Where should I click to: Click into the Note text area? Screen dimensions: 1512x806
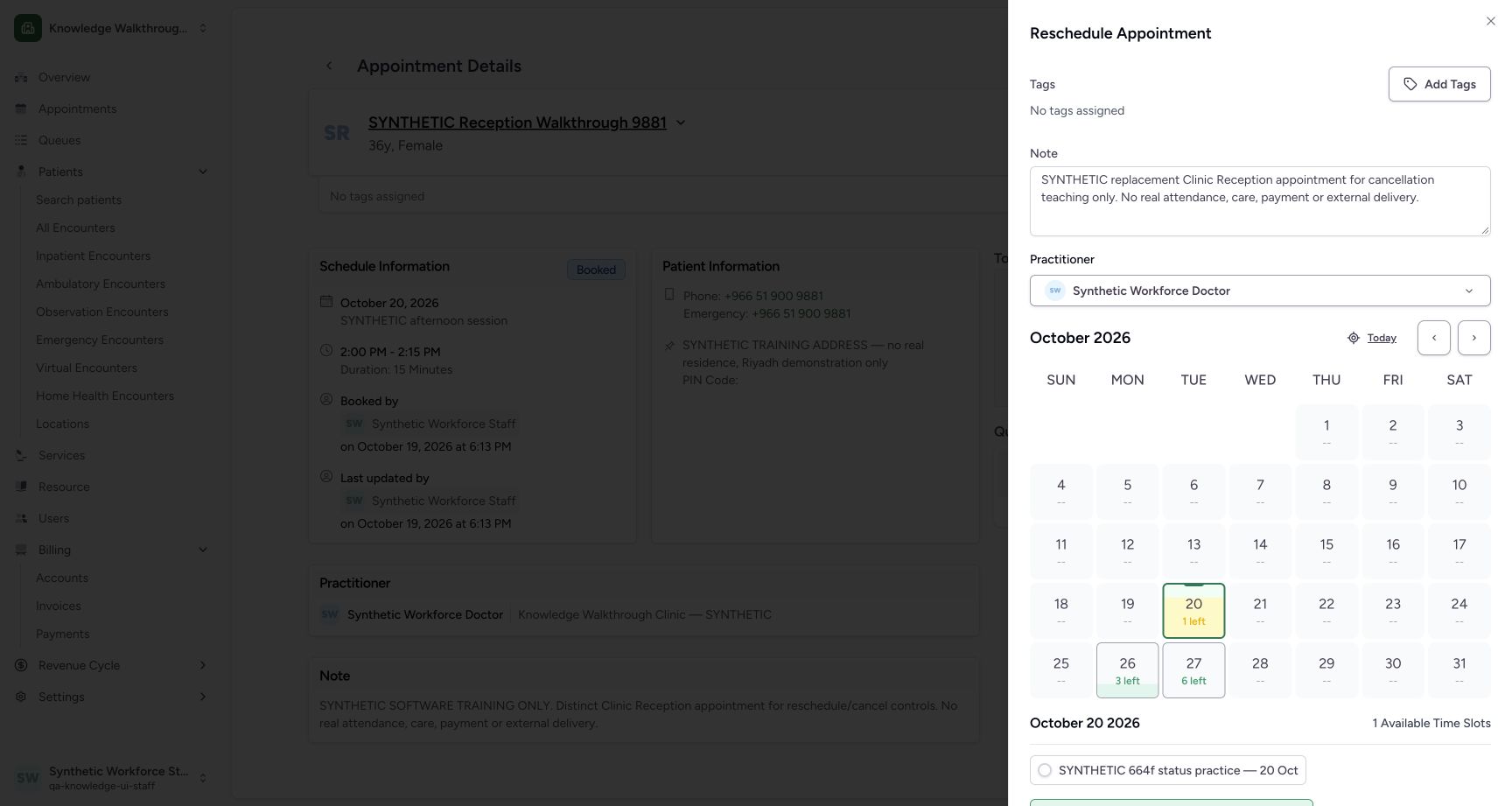1260,201
